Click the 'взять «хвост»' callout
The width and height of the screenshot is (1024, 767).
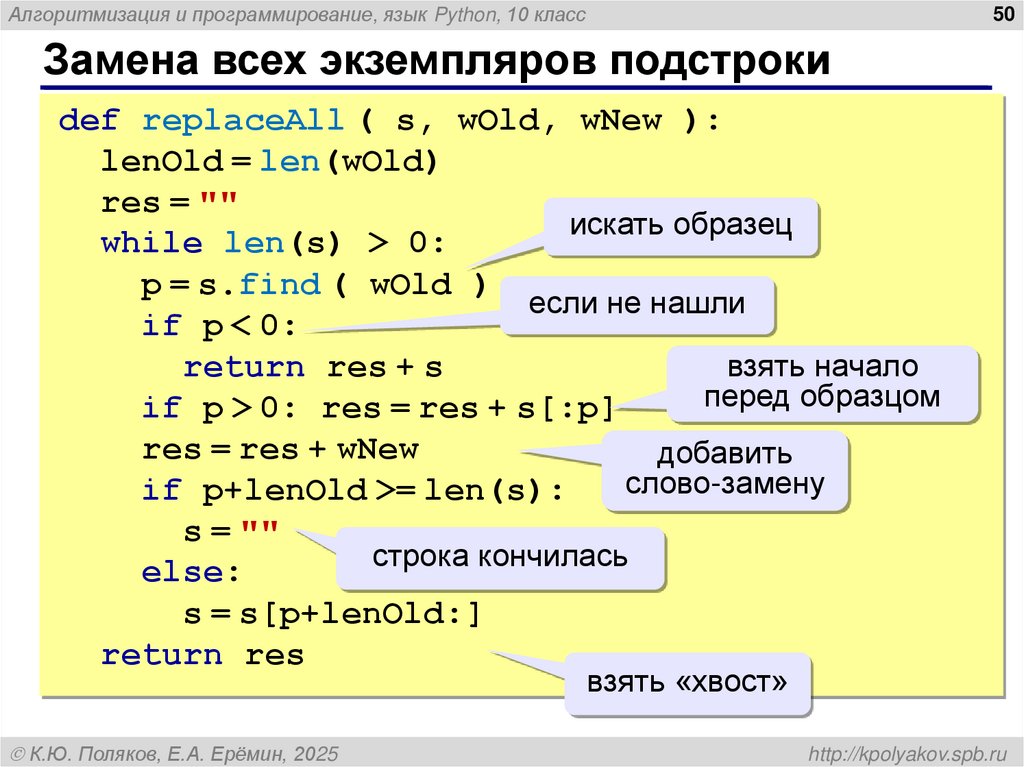pos(687,683)
